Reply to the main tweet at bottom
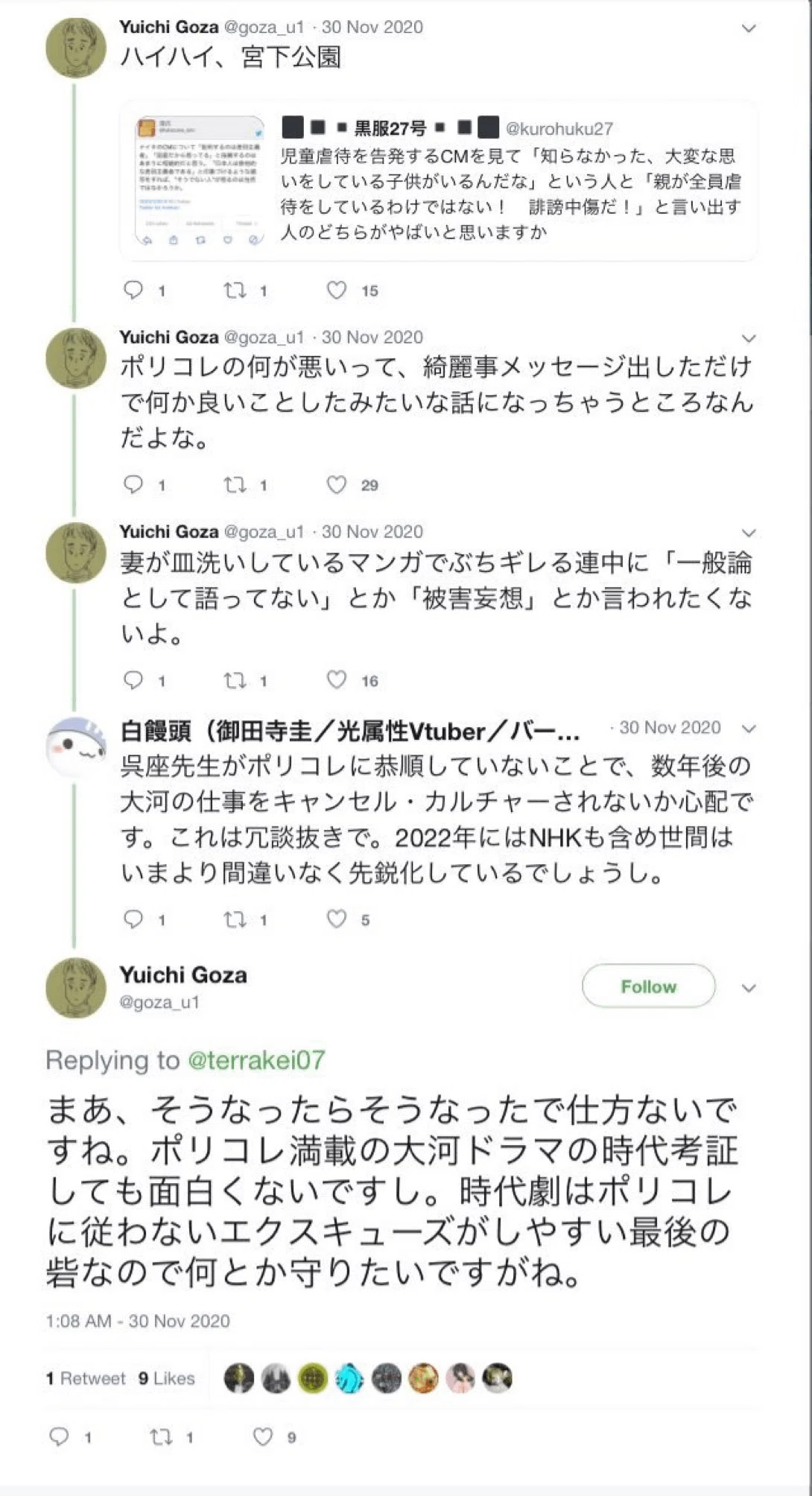The image size is (812, 1496). (60, 1436)
